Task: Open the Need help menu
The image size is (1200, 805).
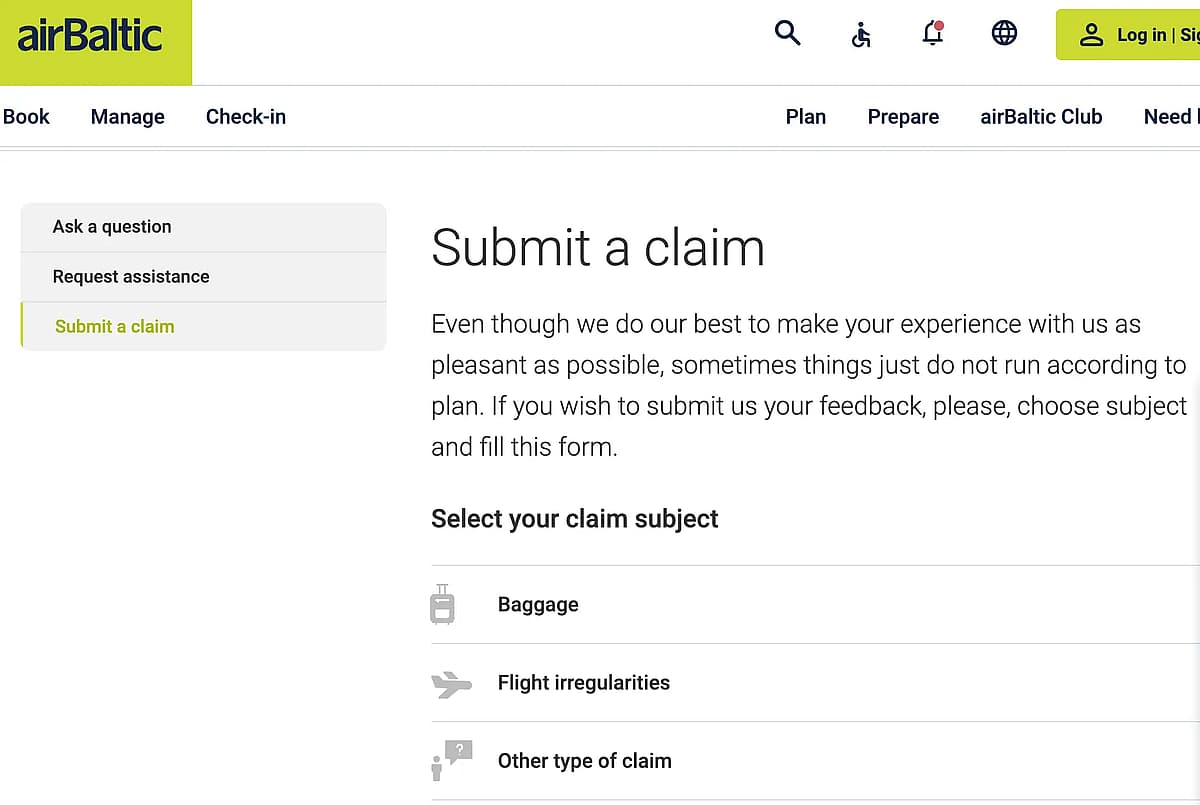Action: click(x=1171, y=117)
